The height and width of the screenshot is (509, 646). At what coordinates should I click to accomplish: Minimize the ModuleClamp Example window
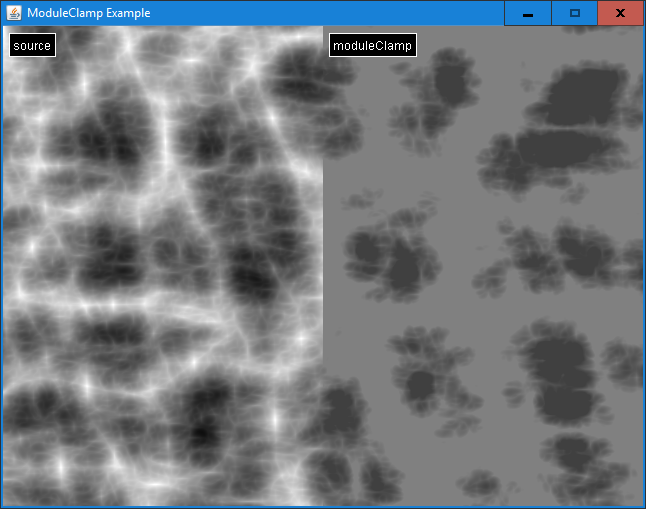click(x=527, y=13)
